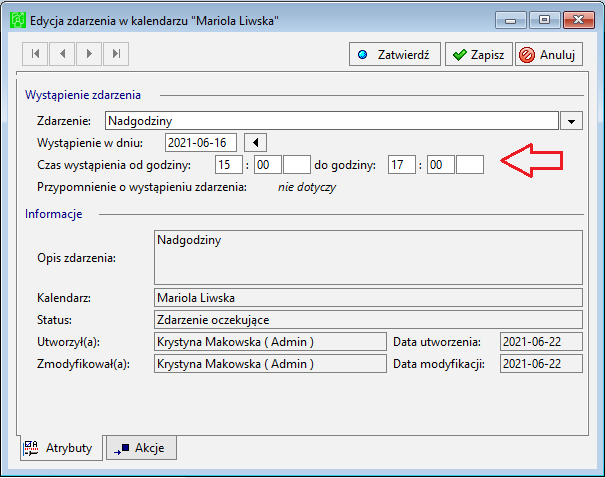Click the date field 2021-06-16
This screenshot has width=605, height=478.
pos(201,143)
